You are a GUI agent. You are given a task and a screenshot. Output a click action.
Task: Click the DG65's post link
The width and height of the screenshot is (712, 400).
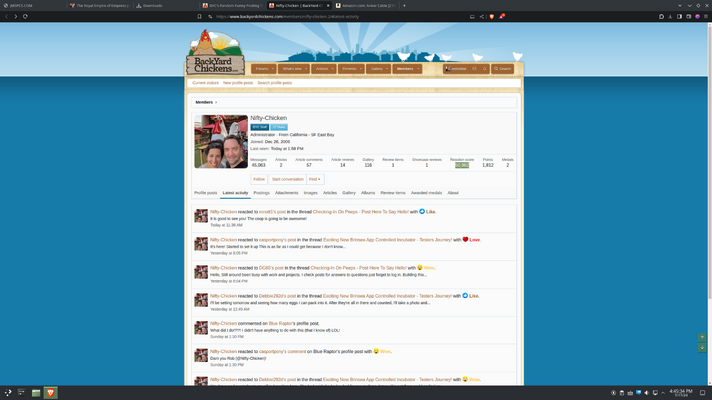click(271, 268)
